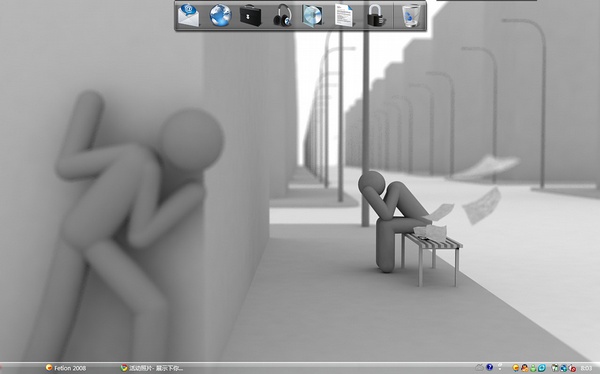The image size is (600, 374).
Task: Click the gray cloud-shaped tray icon
Action: pos(479,367)
